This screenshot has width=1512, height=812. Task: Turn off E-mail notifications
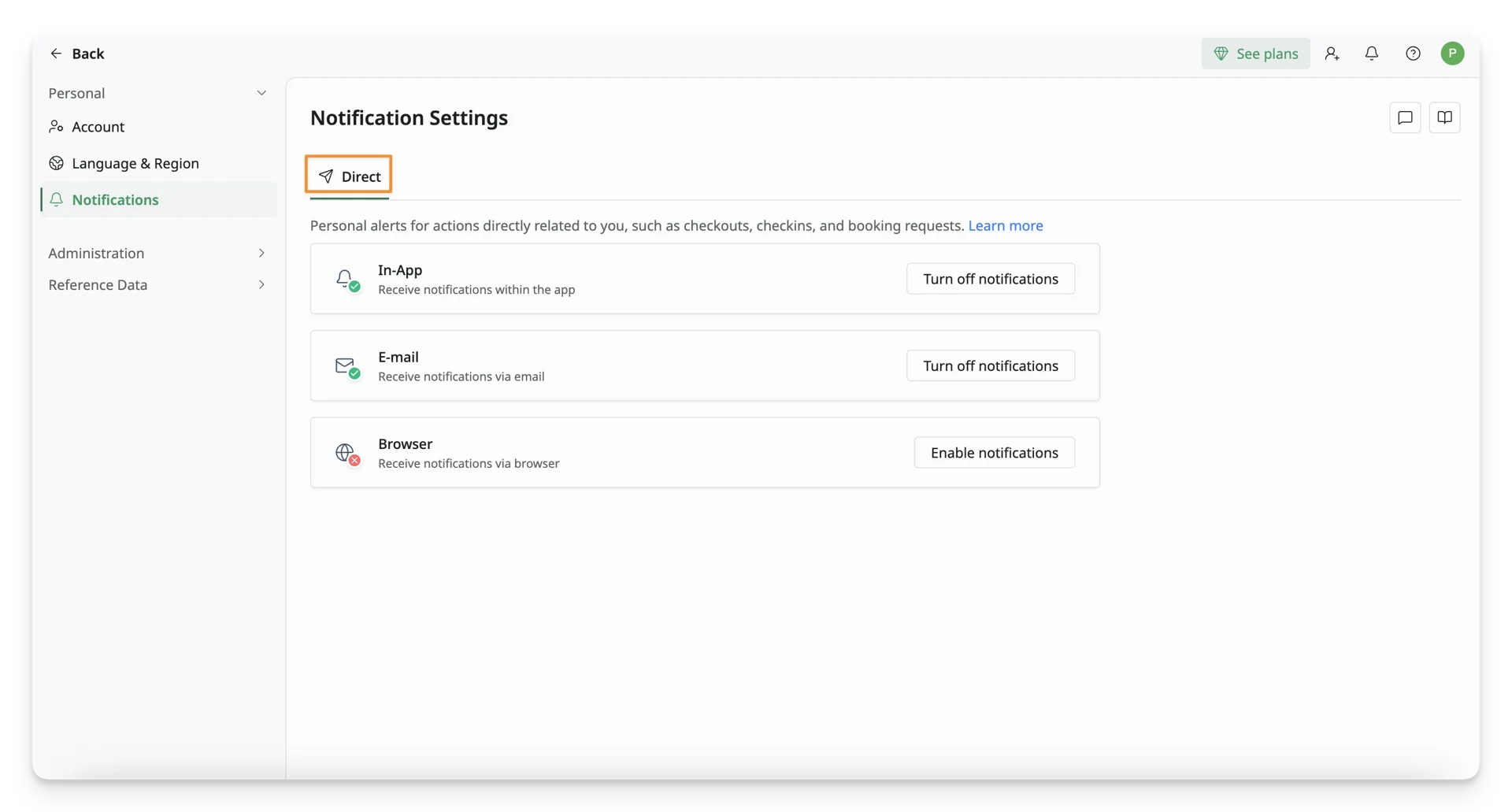coord(990,365)
